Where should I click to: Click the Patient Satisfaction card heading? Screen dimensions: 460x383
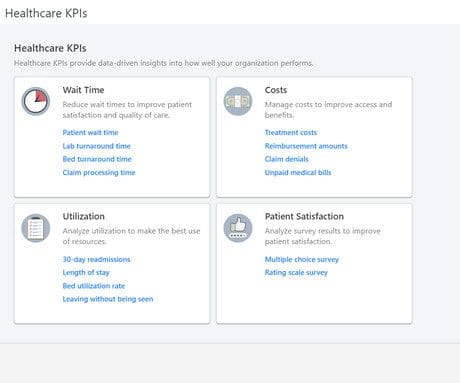point(304,216)
